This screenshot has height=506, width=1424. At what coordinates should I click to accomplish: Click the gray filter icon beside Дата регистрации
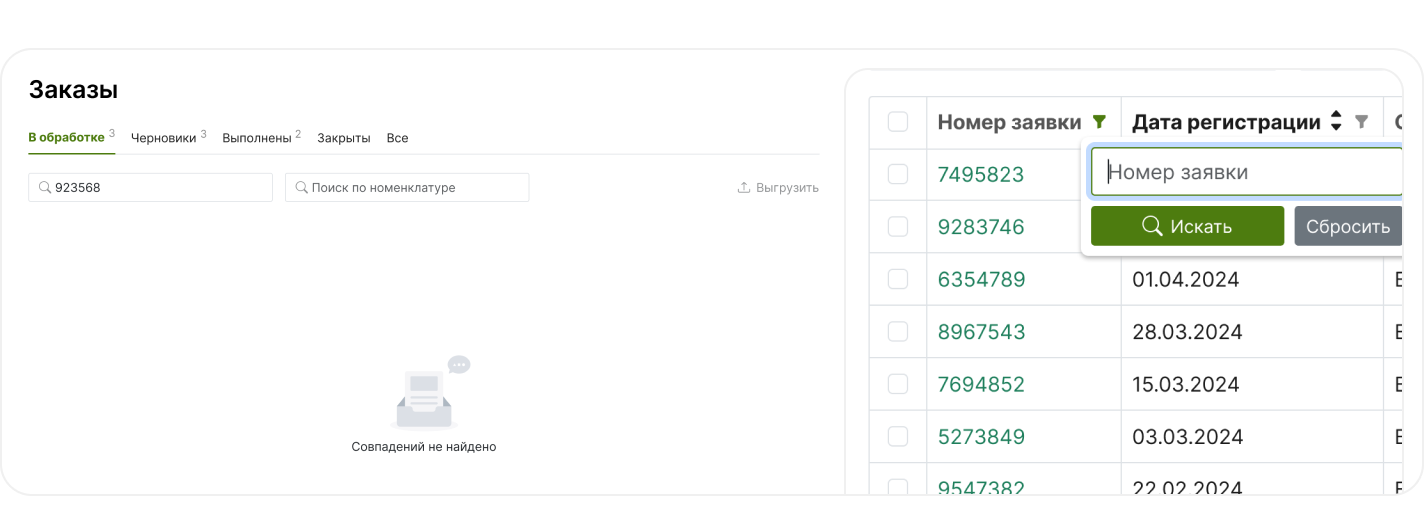tap(1361, 122)
